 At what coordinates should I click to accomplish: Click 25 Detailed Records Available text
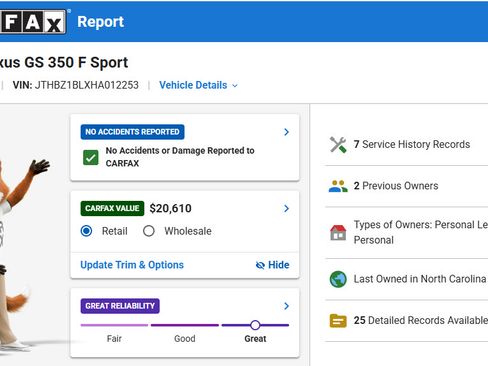coord(421,321)
